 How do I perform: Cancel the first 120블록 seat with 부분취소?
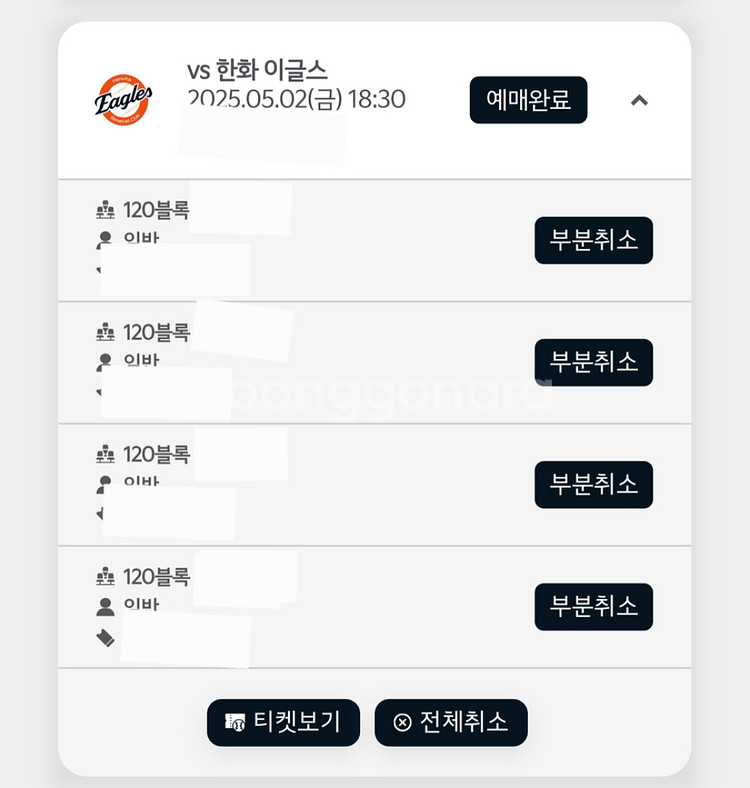[594, 240]
